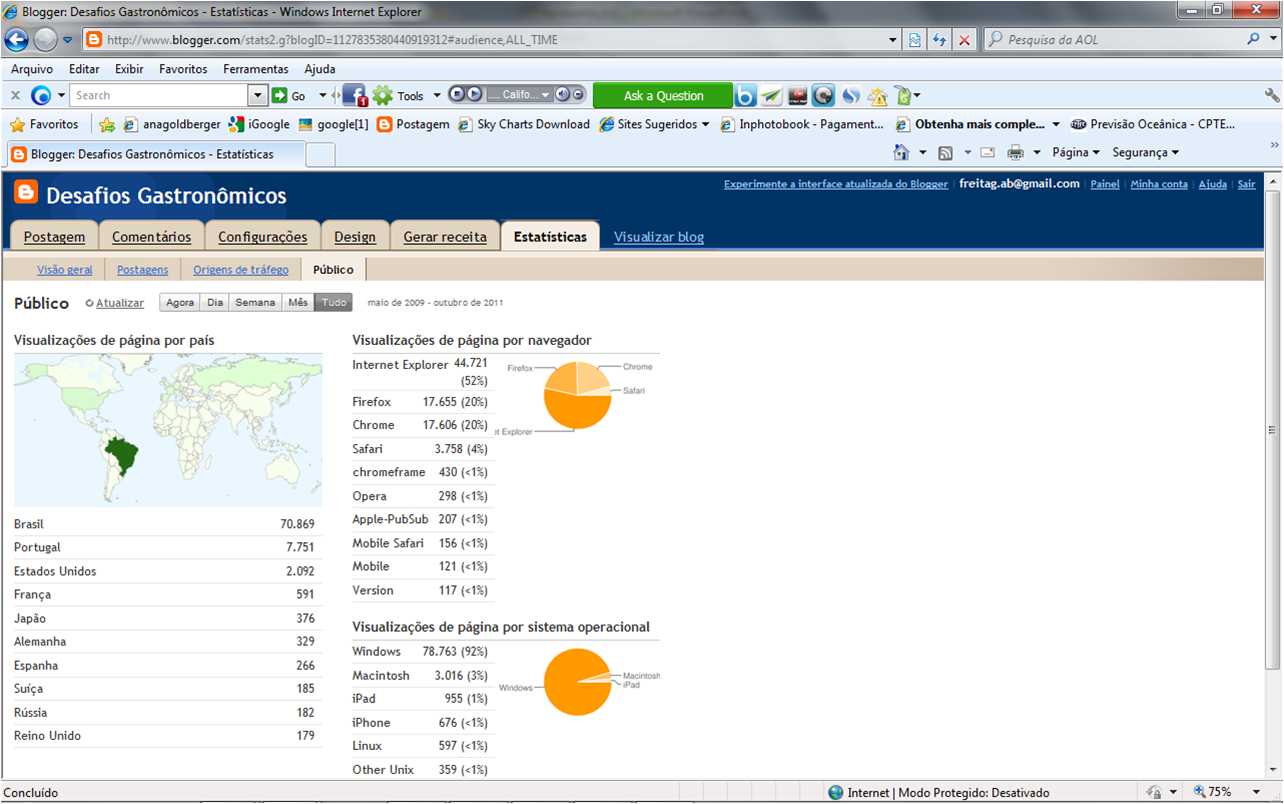
Task: Click the blue 'b' toolbar icon
Action: coord(745,96)
